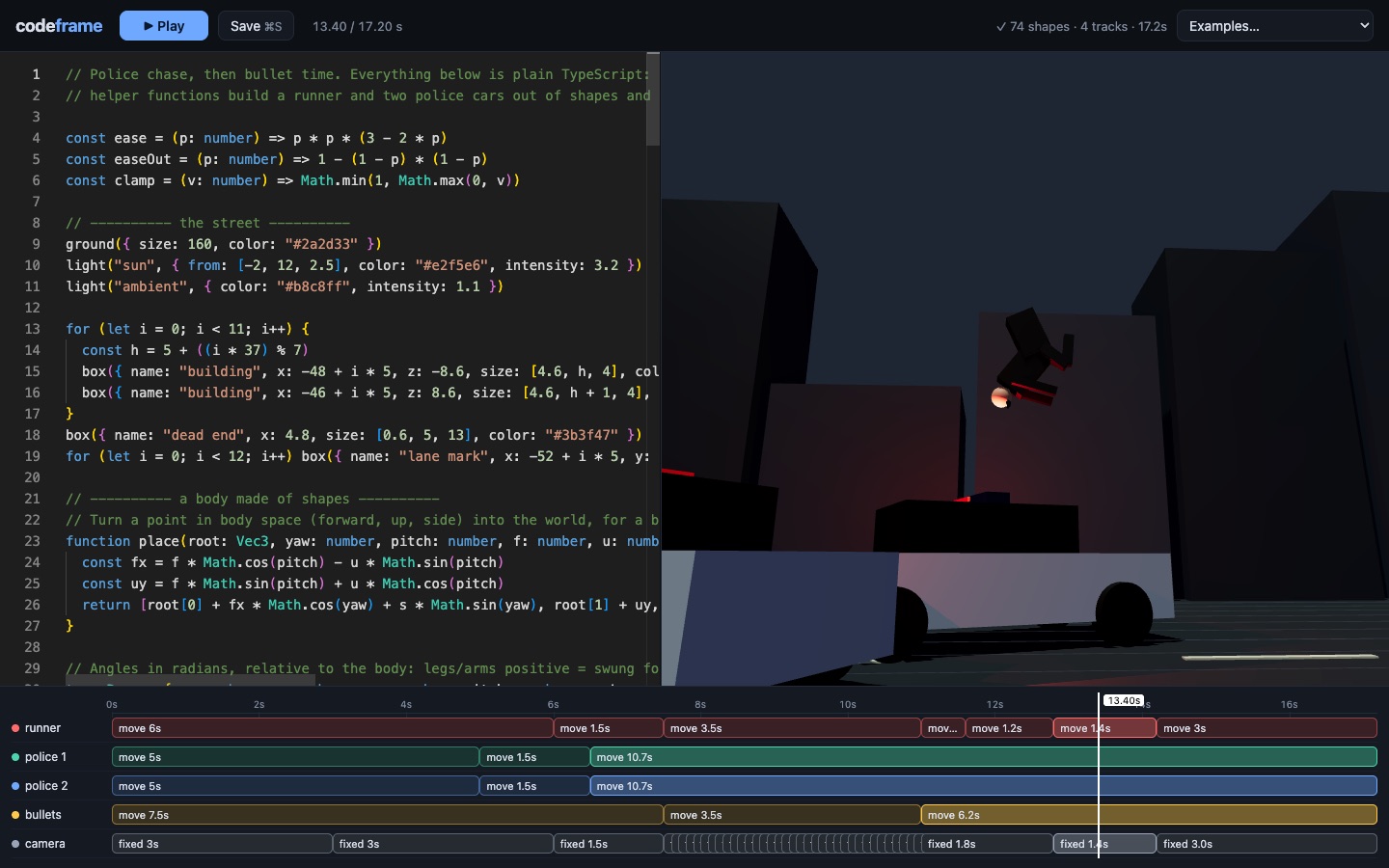The image size is (1389, 868).
Task: Click the 8s mark on the timeline ruler
Action: tap(700, 704)
